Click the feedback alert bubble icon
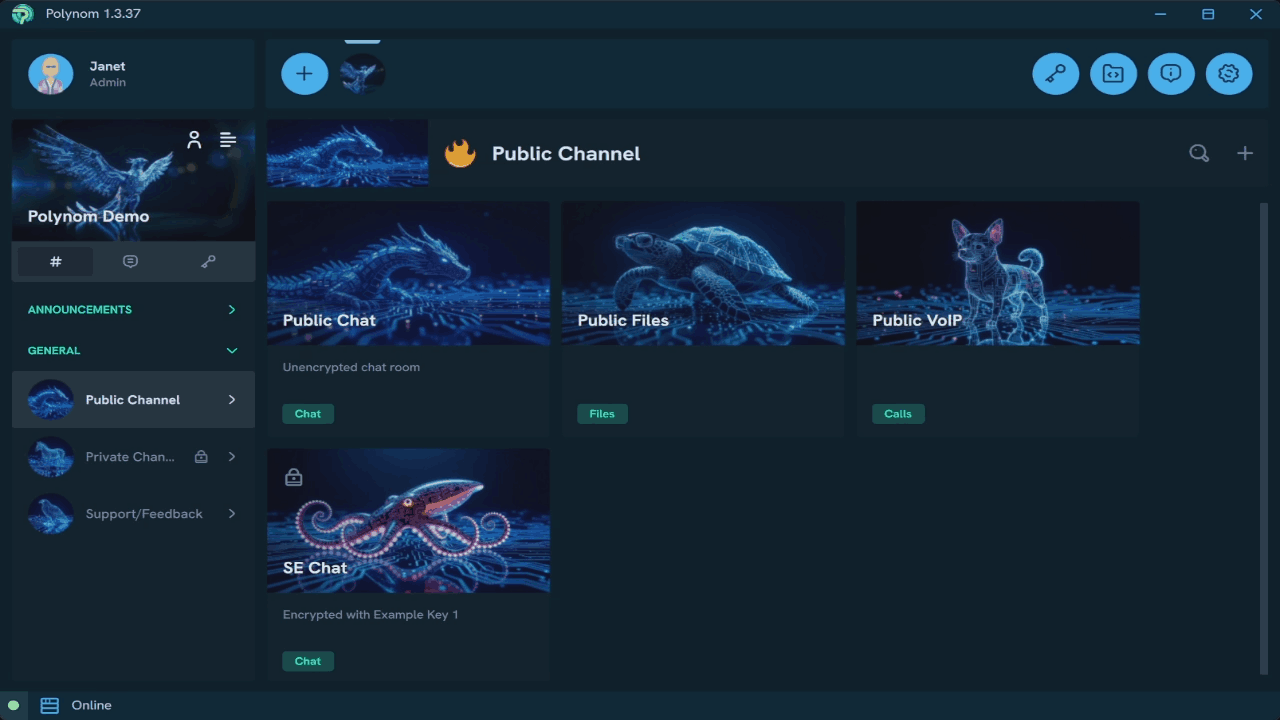This screenshot has width=1280, height=720. (x=1171, y=74)
